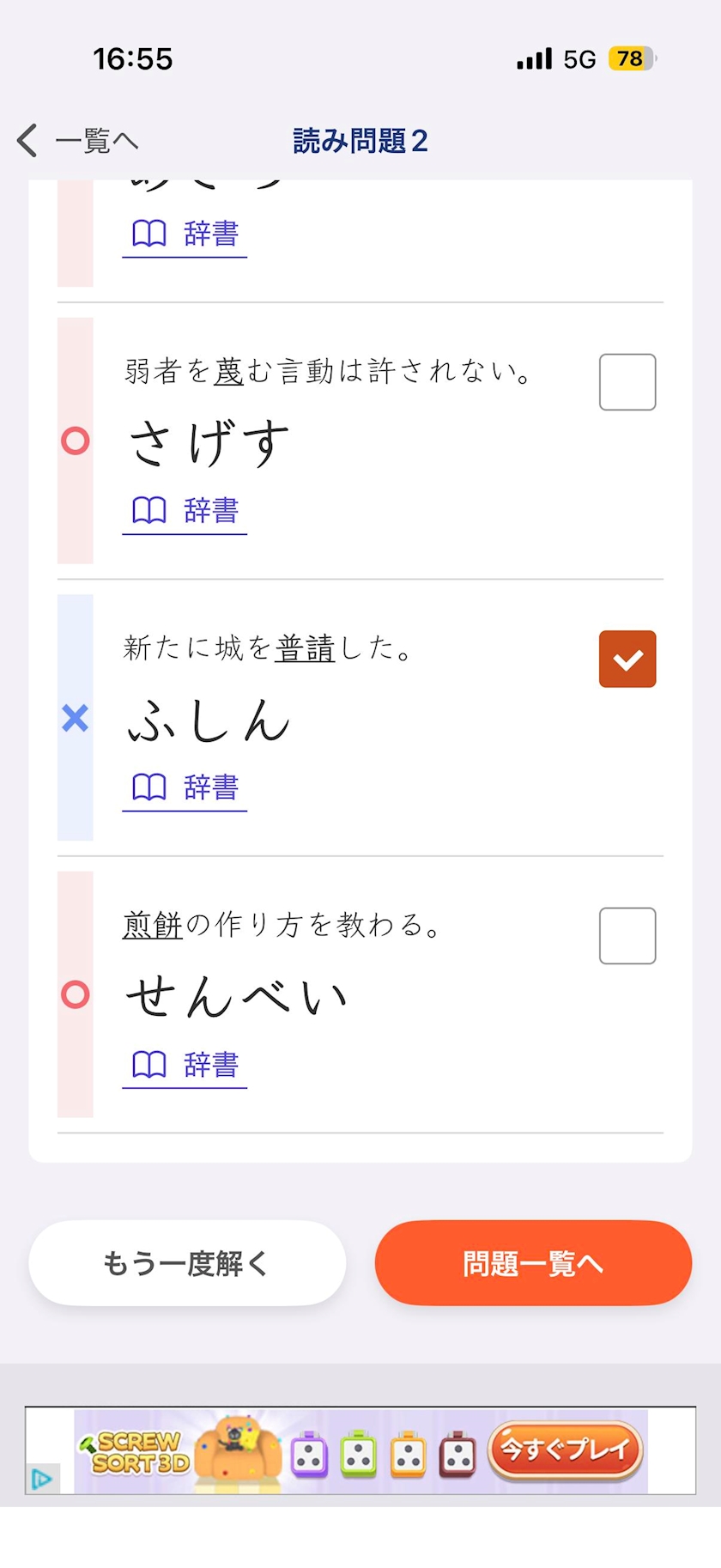
Task: Tap book icon below せんべい answer
Action: [x=148, y=1065]
